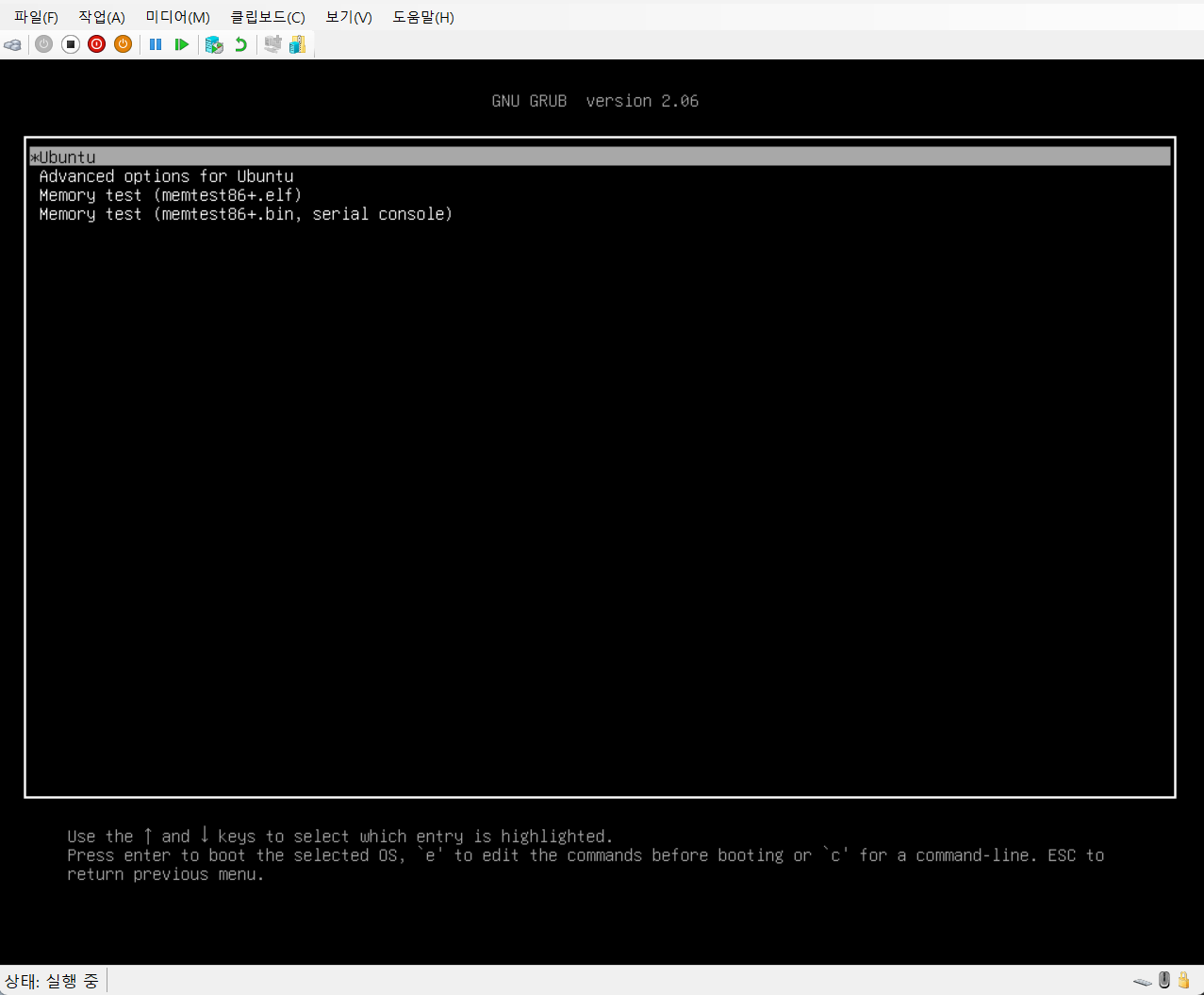Select 'Memory test (memtest86+.elf)' entry
1204x995 pixels.
pos(170,195)
